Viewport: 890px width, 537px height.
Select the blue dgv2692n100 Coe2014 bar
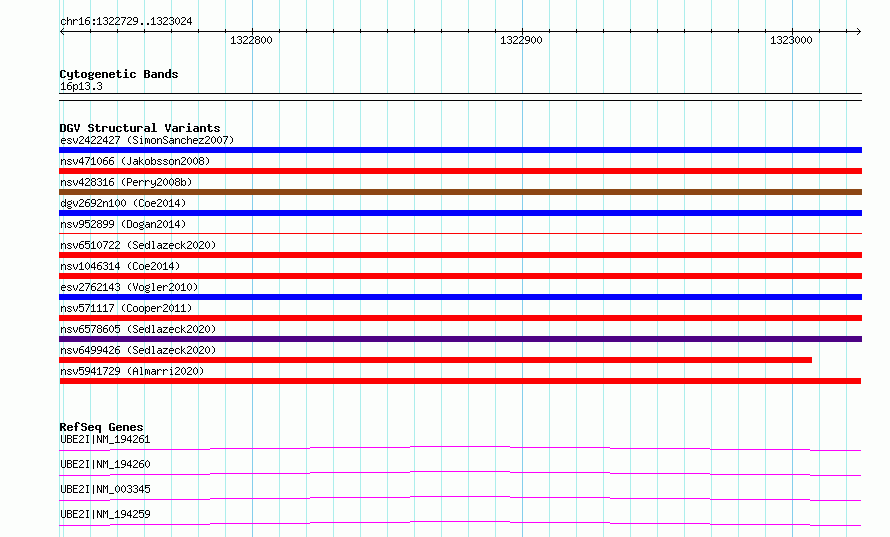460,213
